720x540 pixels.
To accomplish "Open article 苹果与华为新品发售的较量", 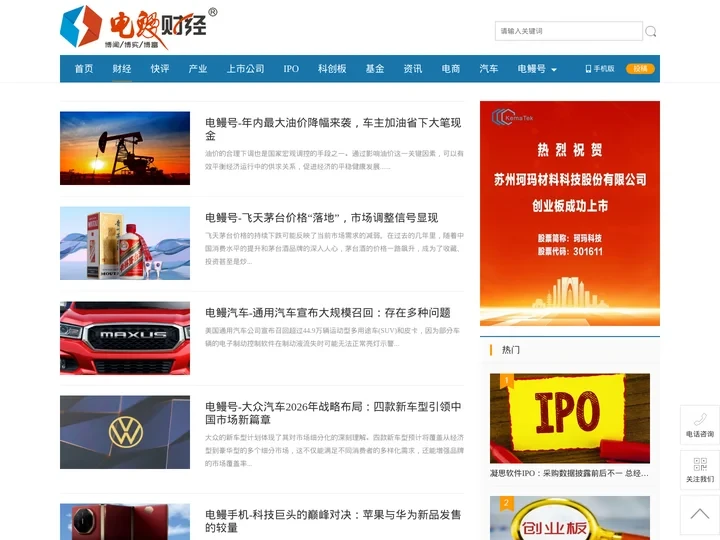I will click(333, 521).
